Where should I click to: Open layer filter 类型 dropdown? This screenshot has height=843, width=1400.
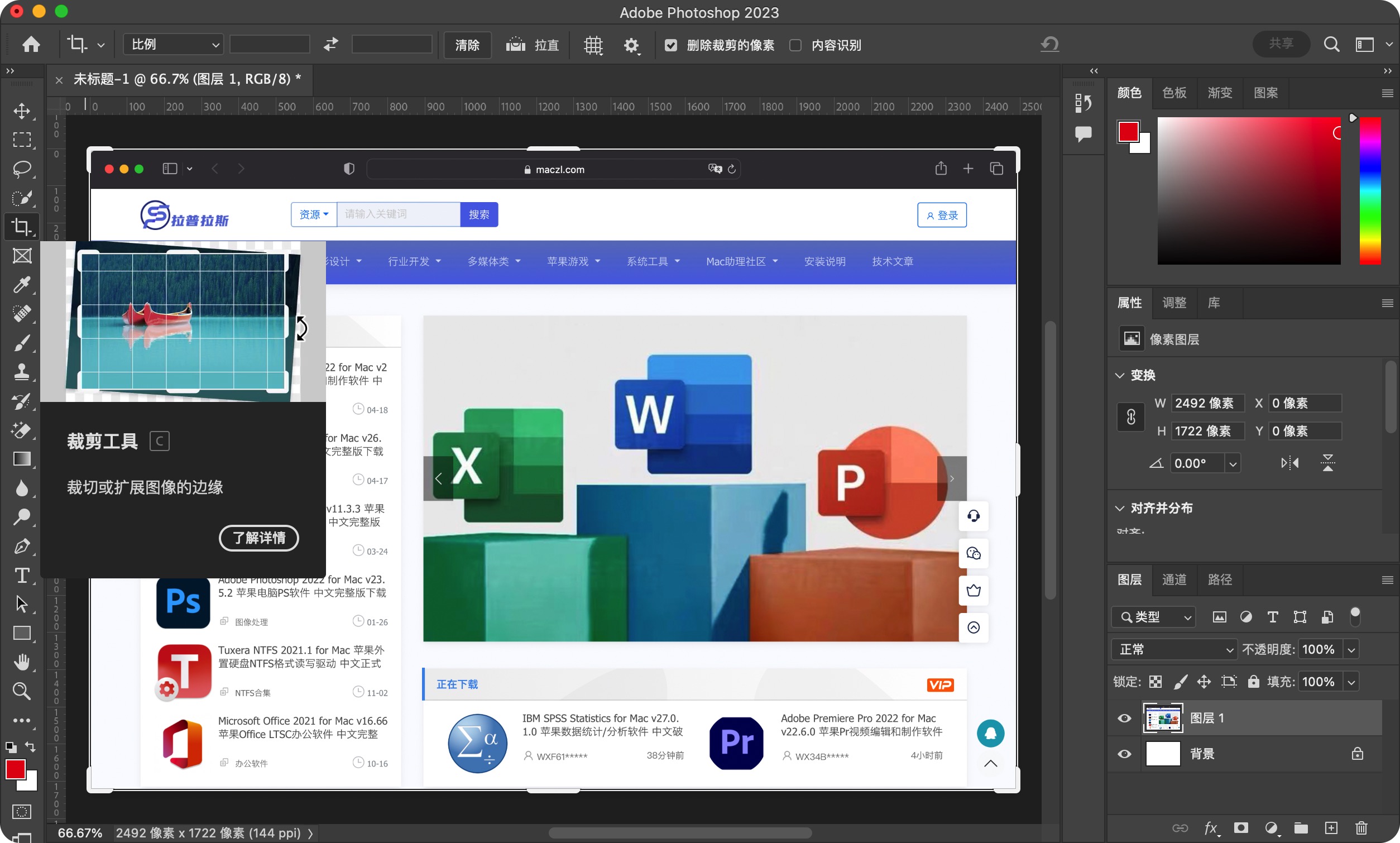pyautogui.click(x=1153, y=617)
